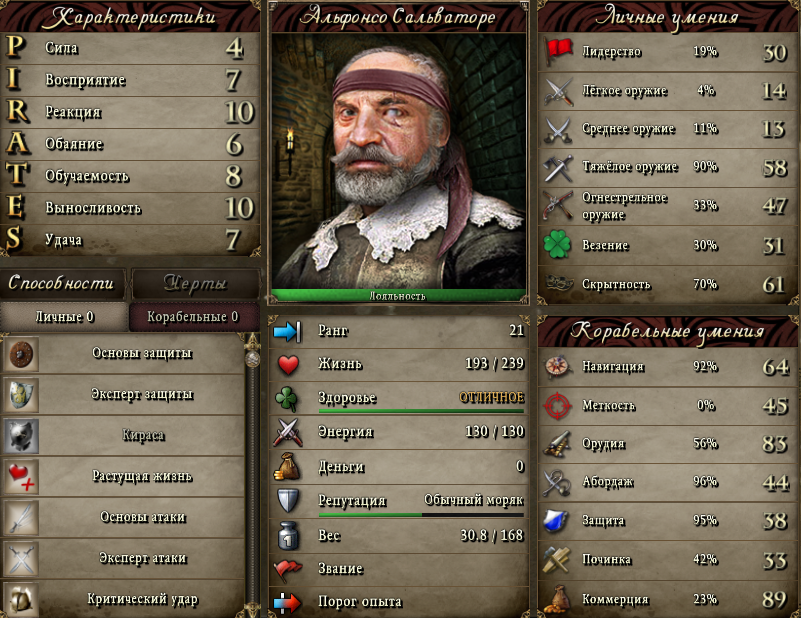Click the Орудия cannon icon
Viewport: 801px width, 618px height.
(x=557, y=444)
